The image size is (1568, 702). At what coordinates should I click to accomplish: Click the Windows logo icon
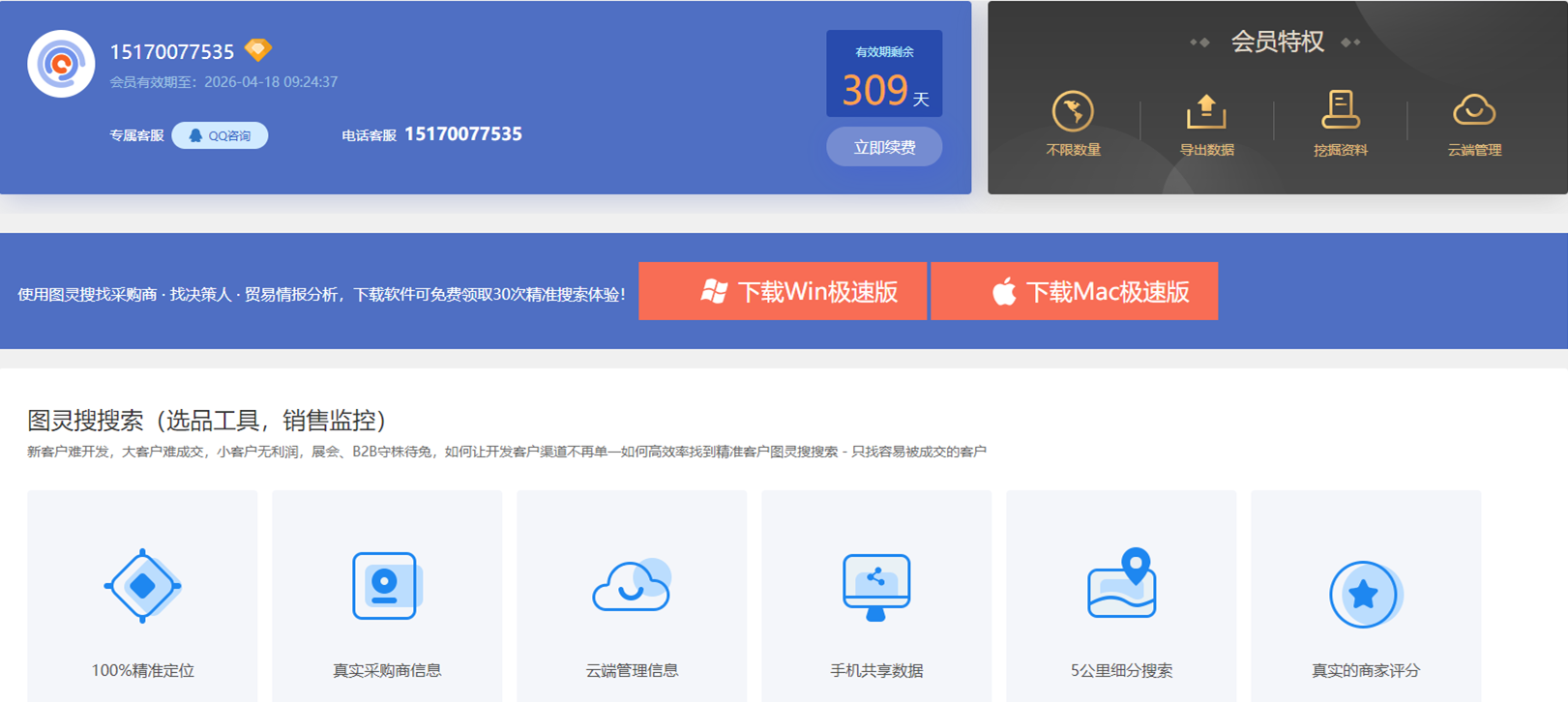click(714, 291)
